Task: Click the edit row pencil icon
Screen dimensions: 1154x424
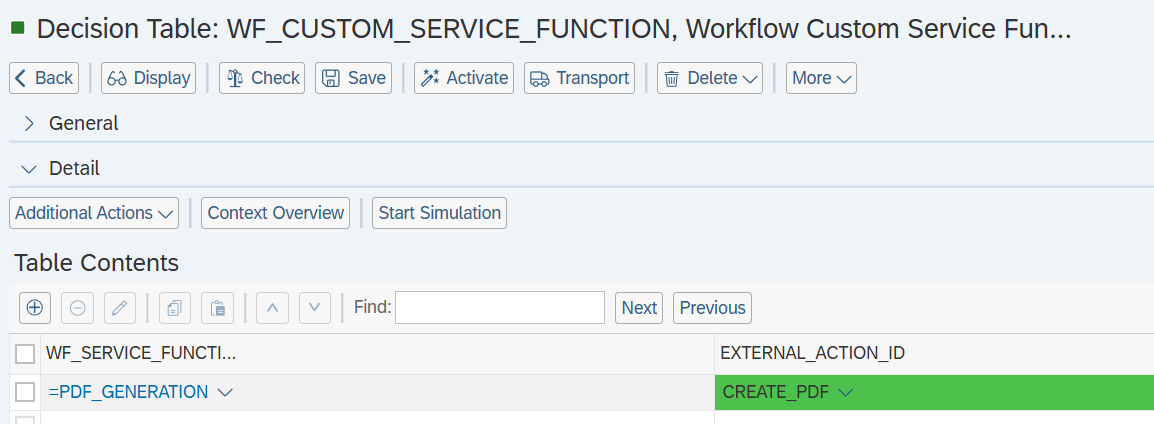Action: click(x=119, y=308)
